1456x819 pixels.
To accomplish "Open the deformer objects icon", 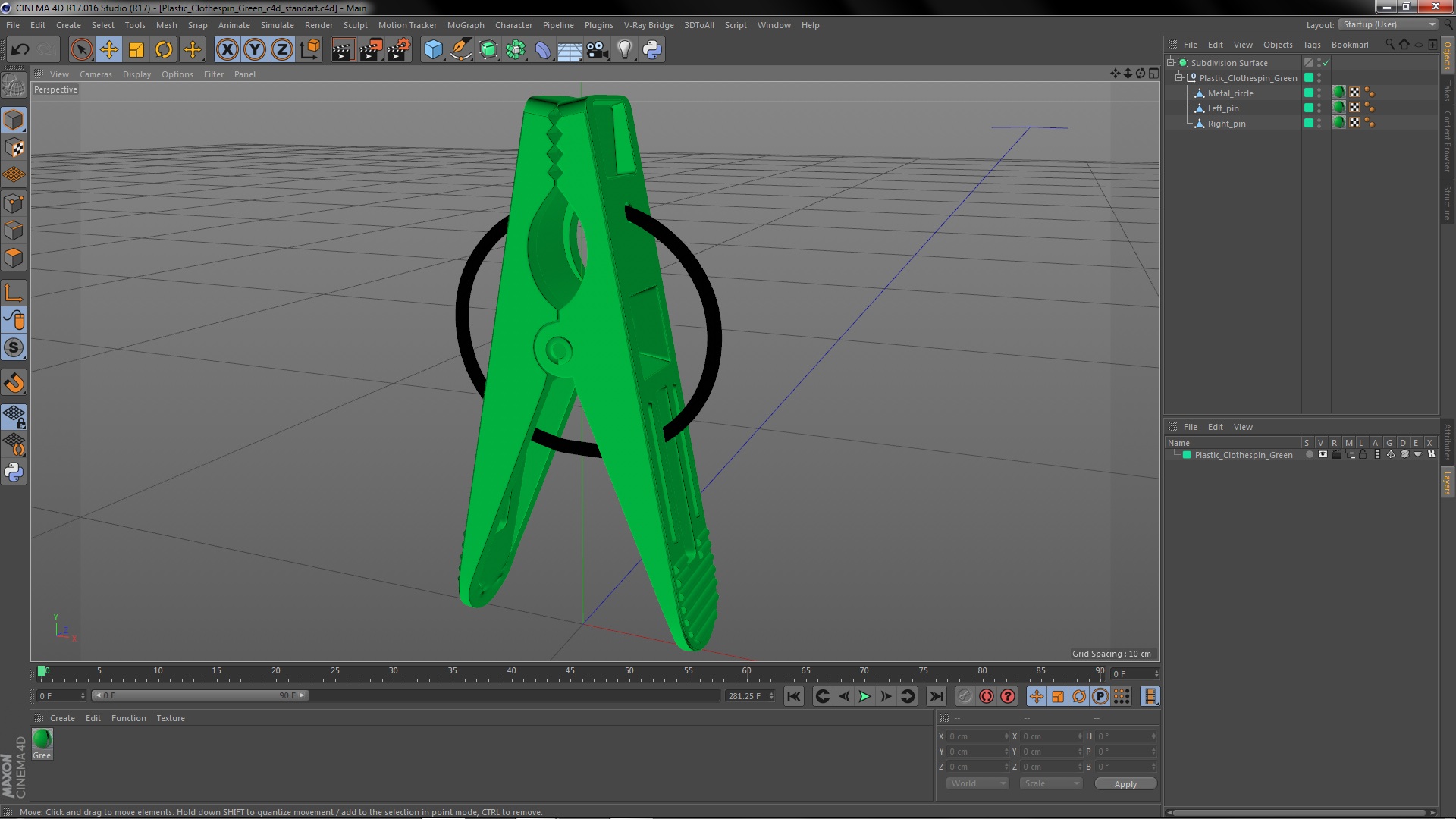I will [543, 50].
